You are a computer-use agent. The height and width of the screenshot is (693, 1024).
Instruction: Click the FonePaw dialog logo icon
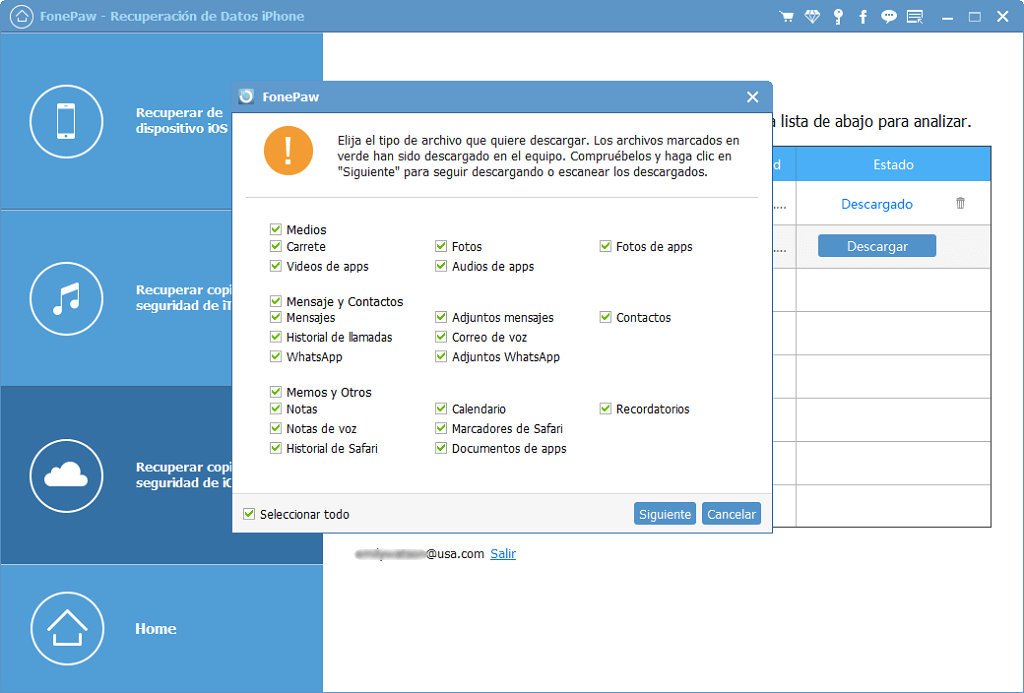point(246,97)
